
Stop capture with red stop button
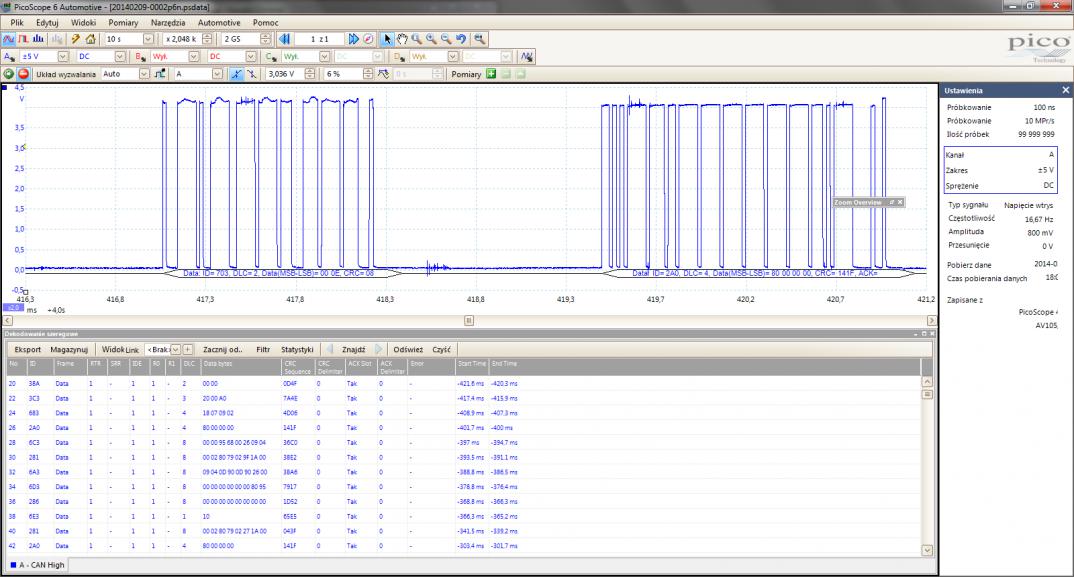[x=23, y=74]
